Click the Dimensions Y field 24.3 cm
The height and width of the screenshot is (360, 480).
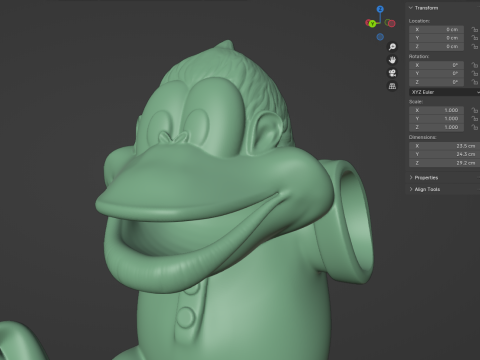(444, 154)
